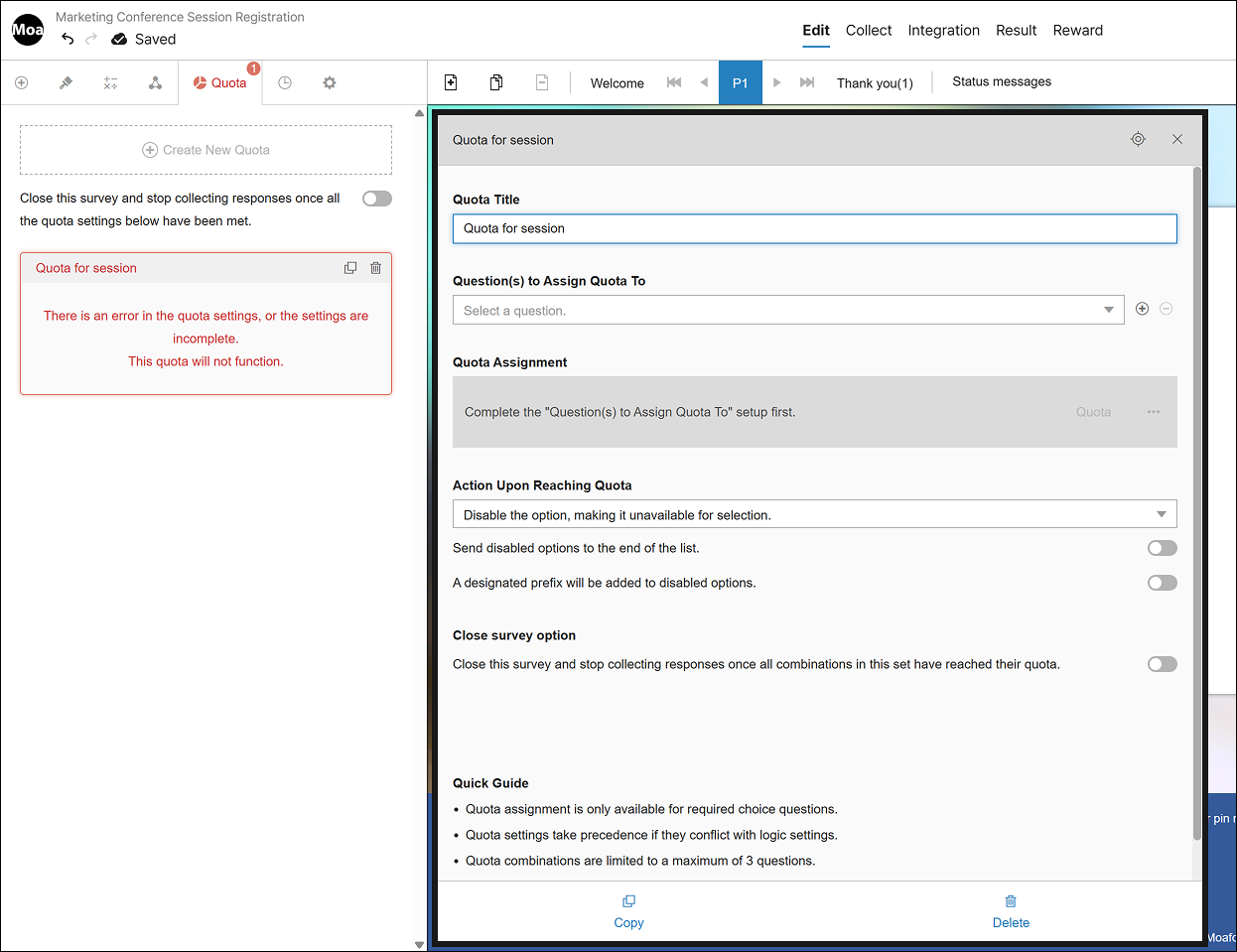This screenshot has height=952, width=1237.
Task: Click the Delete button at dialog bottom
Action: (1011, 912)
